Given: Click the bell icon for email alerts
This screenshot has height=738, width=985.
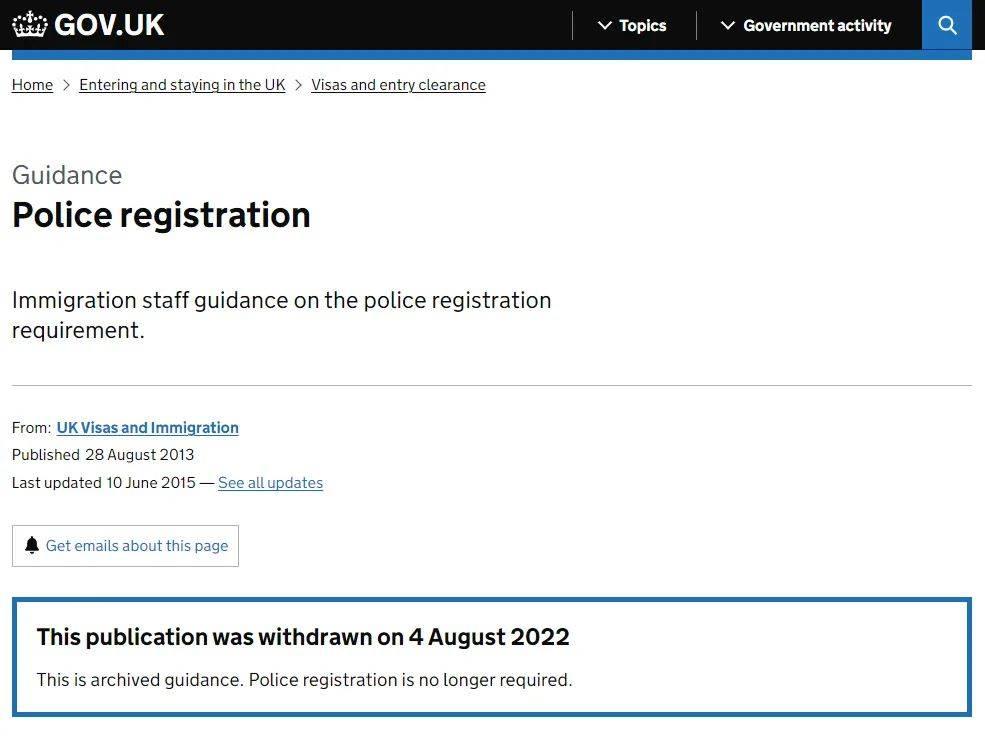Looking at the screenshot, I should 32,545.
